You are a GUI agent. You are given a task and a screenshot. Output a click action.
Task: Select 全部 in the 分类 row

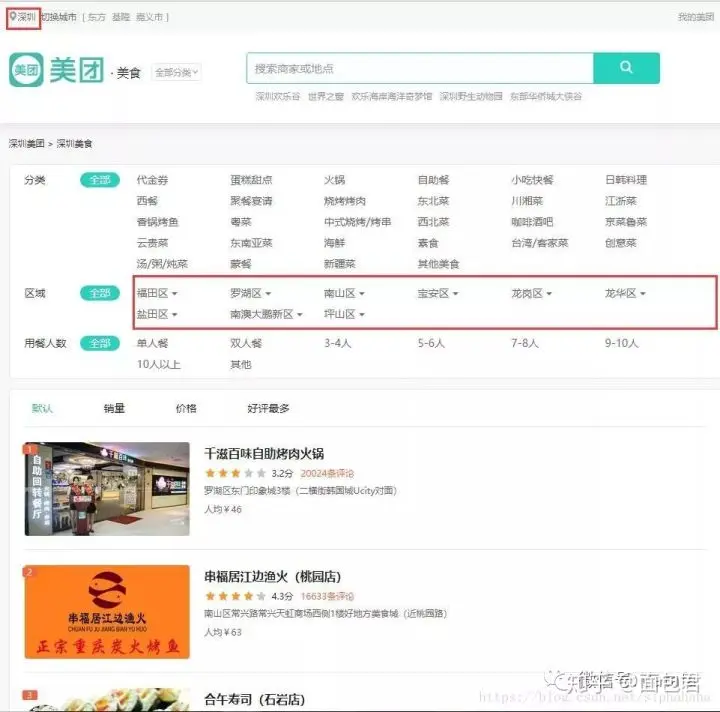point(100,180)
